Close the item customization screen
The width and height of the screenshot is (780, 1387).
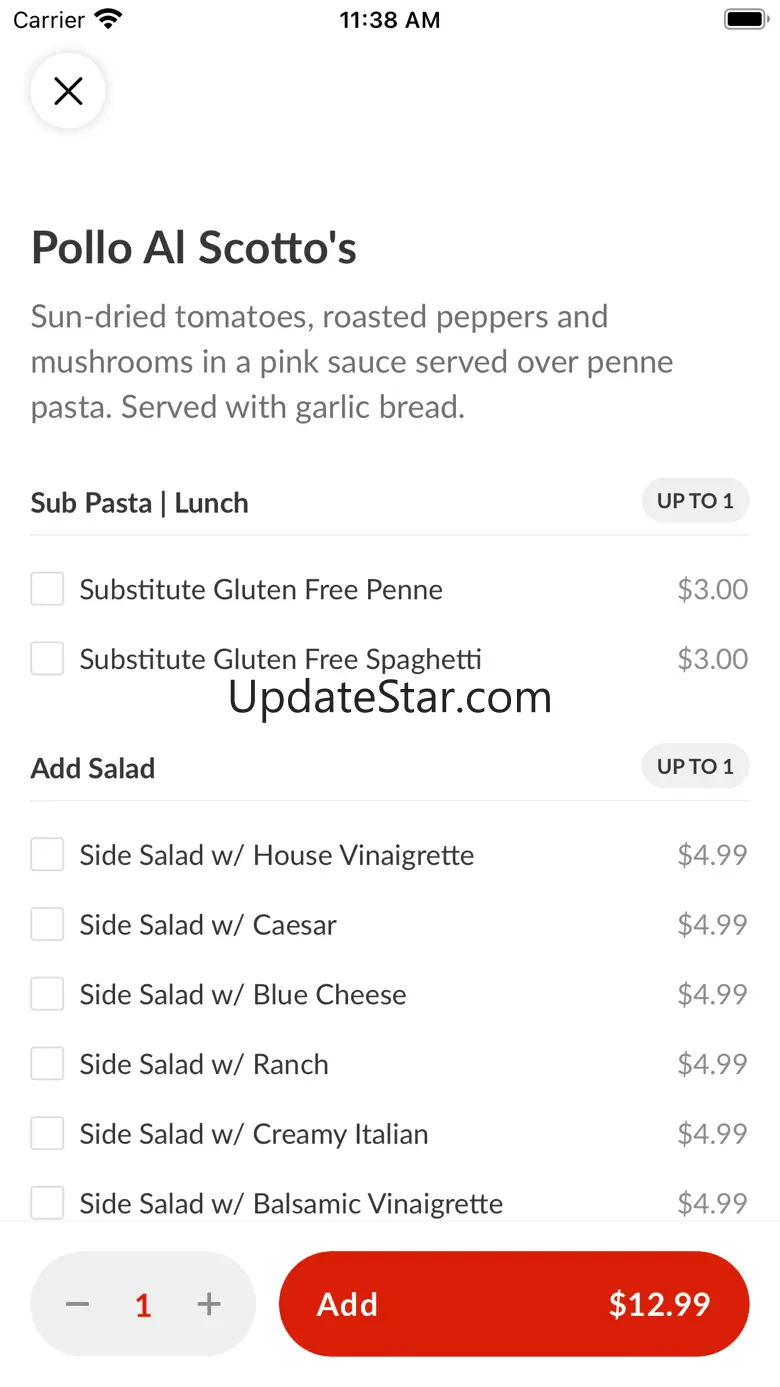68,92
